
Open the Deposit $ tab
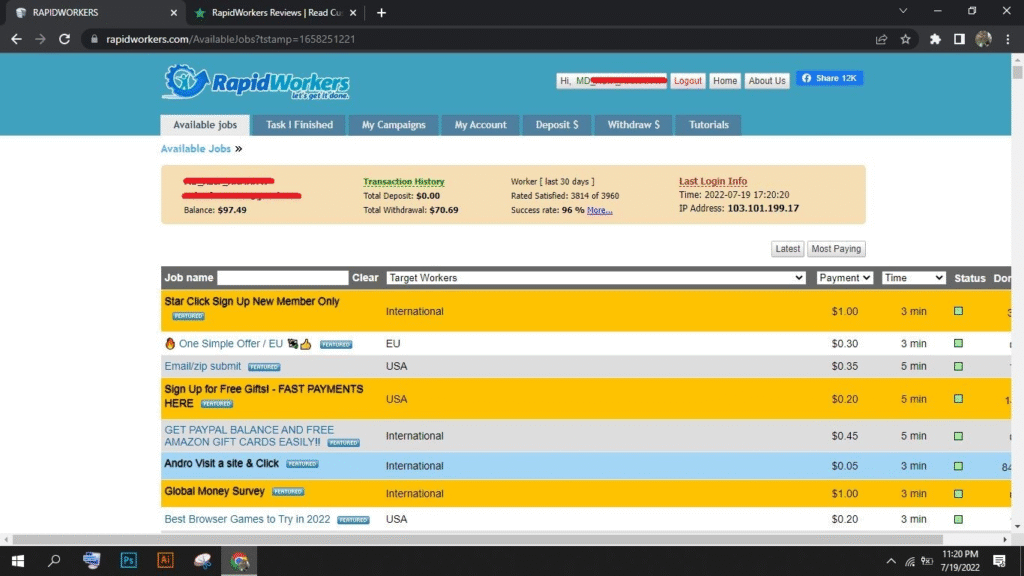coord(557,125)
